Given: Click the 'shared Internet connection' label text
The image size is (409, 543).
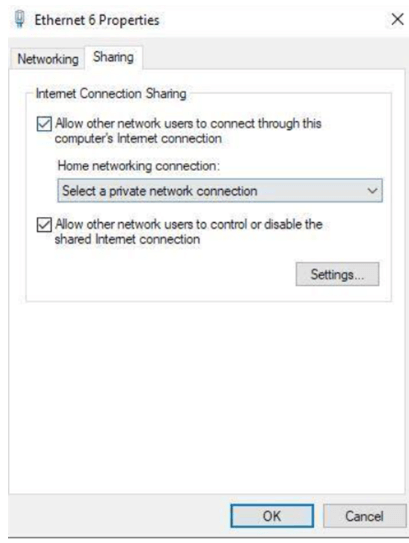Looking at the screenshot, I should (127, 239).
